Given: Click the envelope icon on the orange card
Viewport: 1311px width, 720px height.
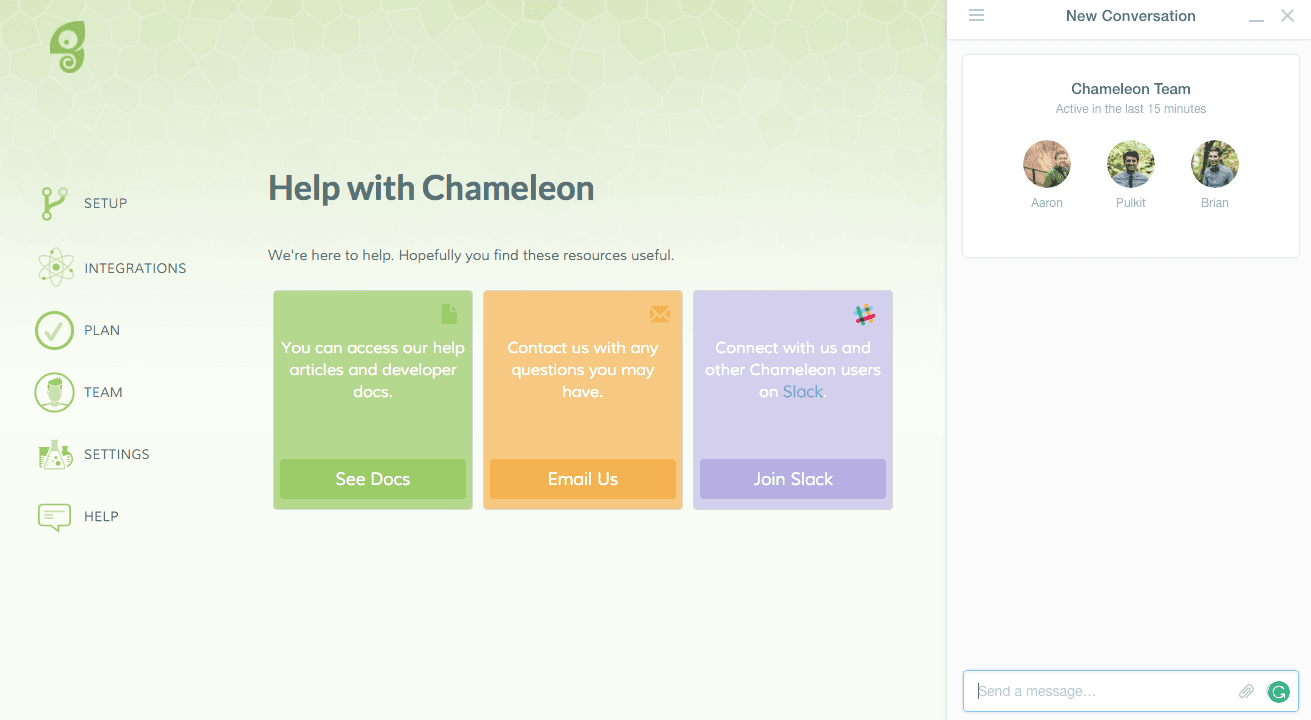Looking at the screenshot, I should coord(659,313).
